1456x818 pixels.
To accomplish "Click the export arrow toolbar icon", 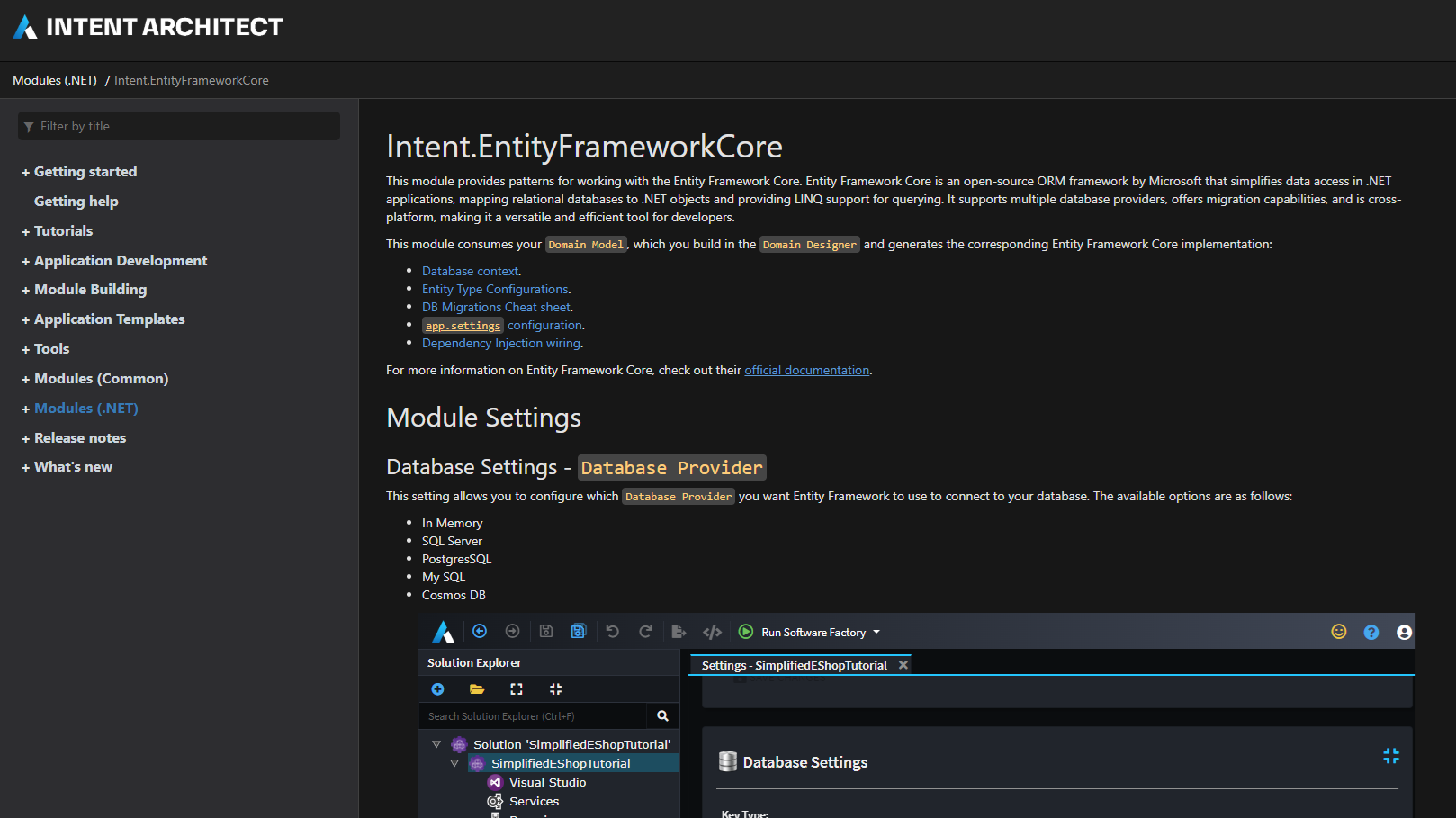I will (x=679, y=632).
